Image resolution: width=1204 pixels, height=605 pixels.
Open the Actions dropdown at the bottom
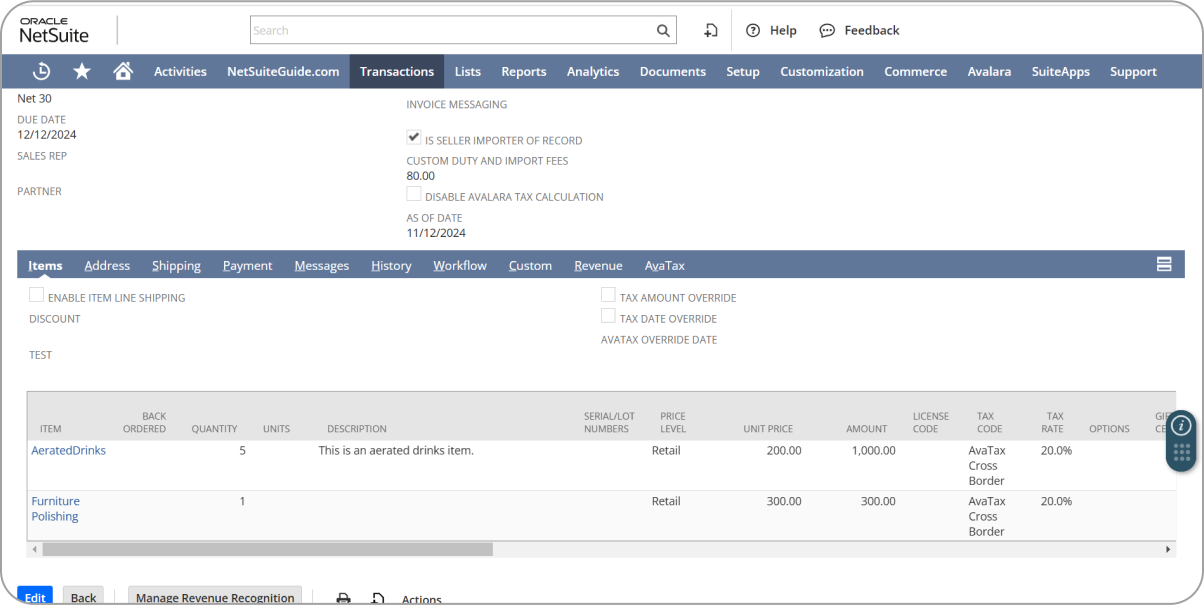[421, 597]
